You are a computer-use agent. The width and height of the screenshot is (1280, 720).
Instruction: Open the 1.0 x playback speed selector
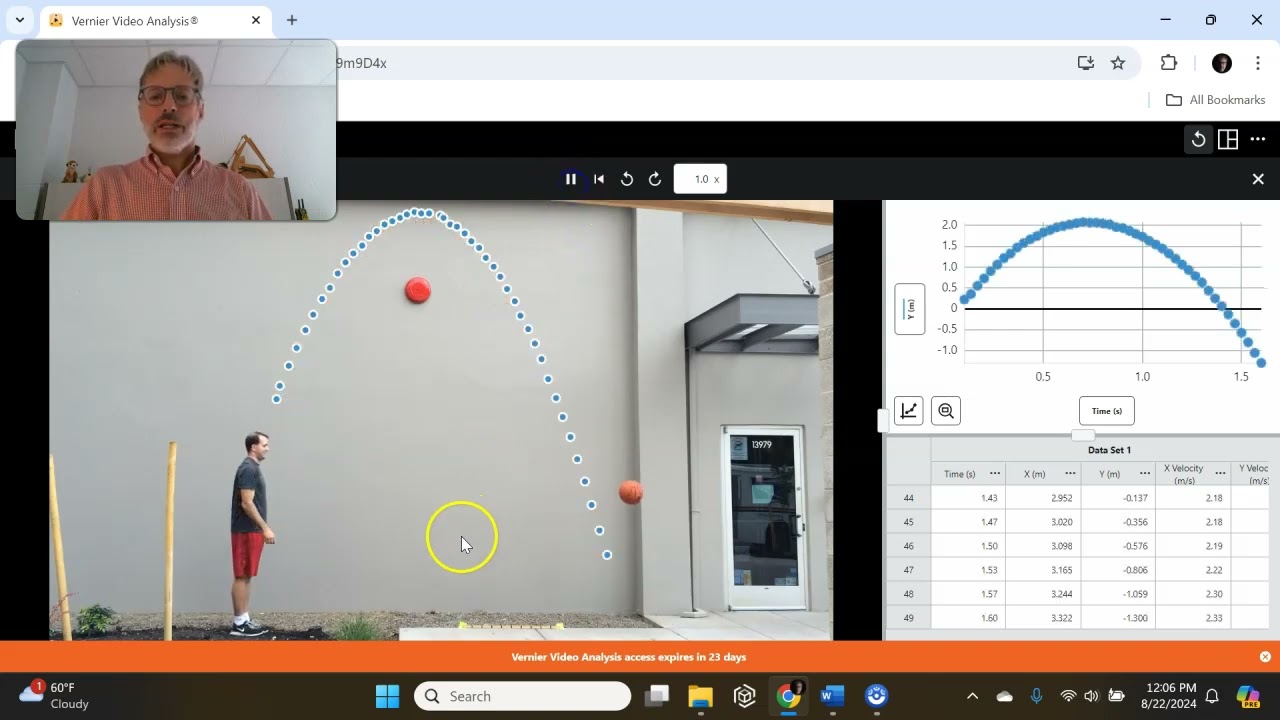(x=700, y=179)
